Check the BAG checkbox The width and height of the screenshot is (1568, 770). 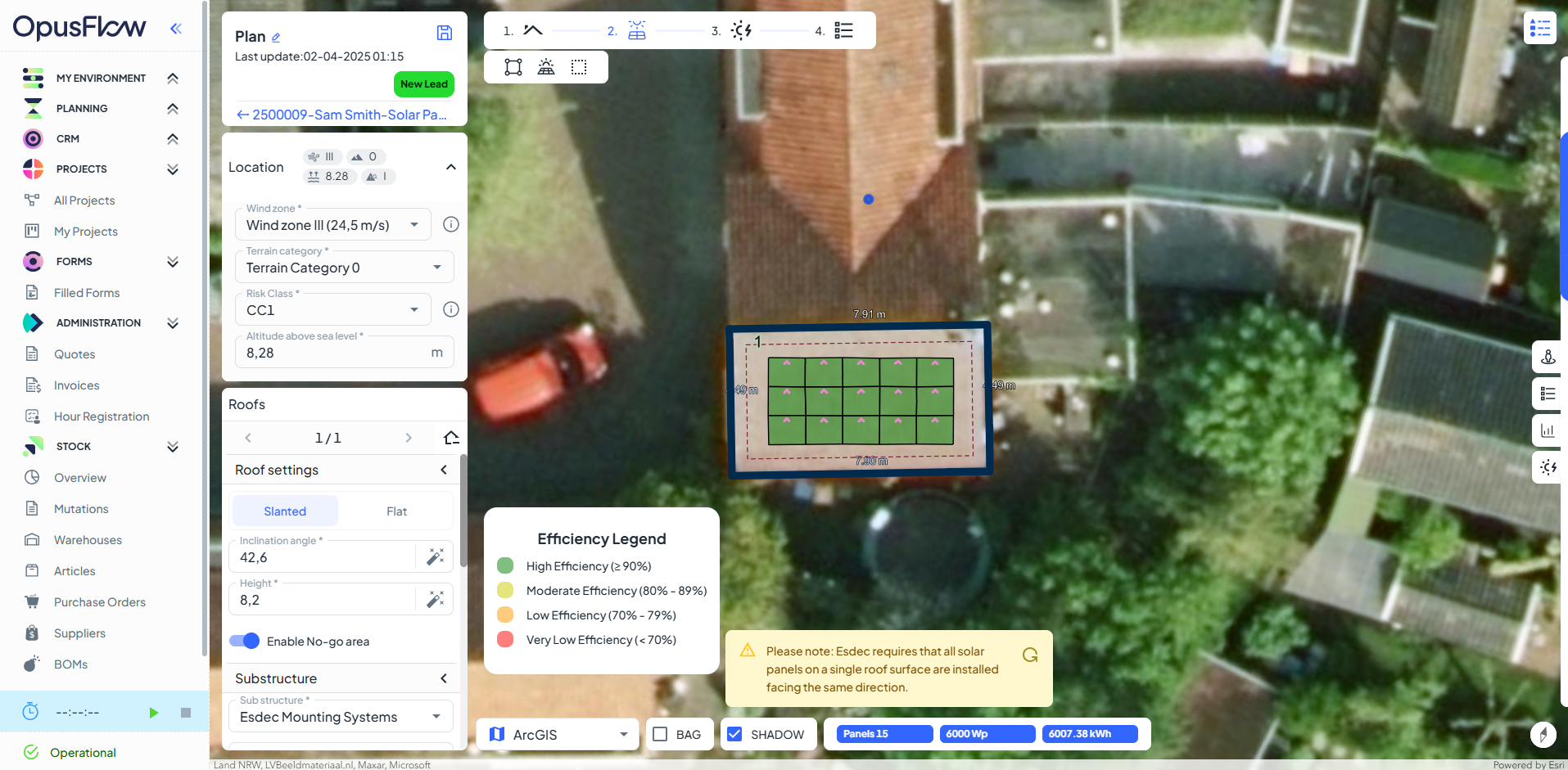coord(660,734)
